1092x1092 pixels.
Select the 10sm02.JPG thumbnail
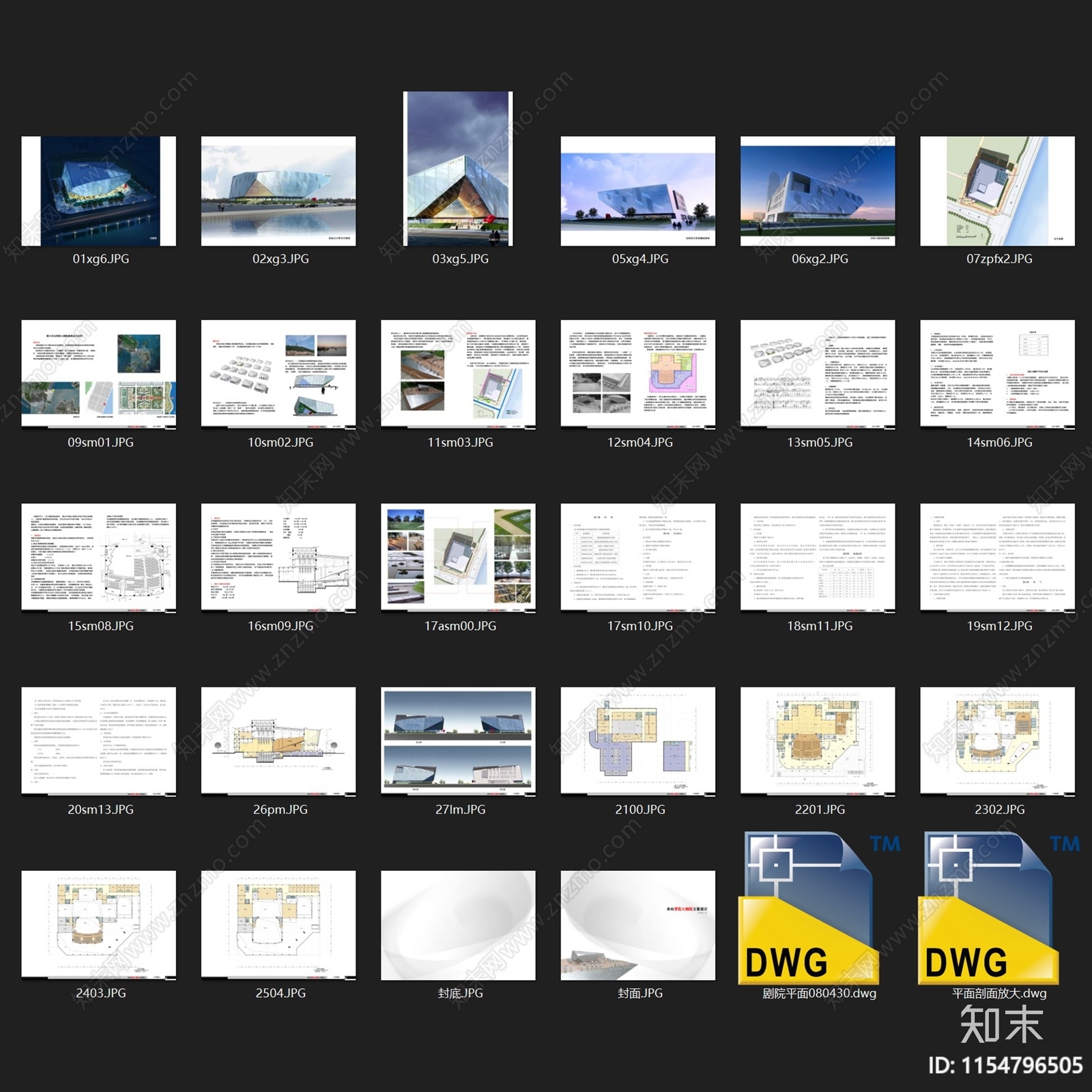pyautogui.click(x=278, y=375)
